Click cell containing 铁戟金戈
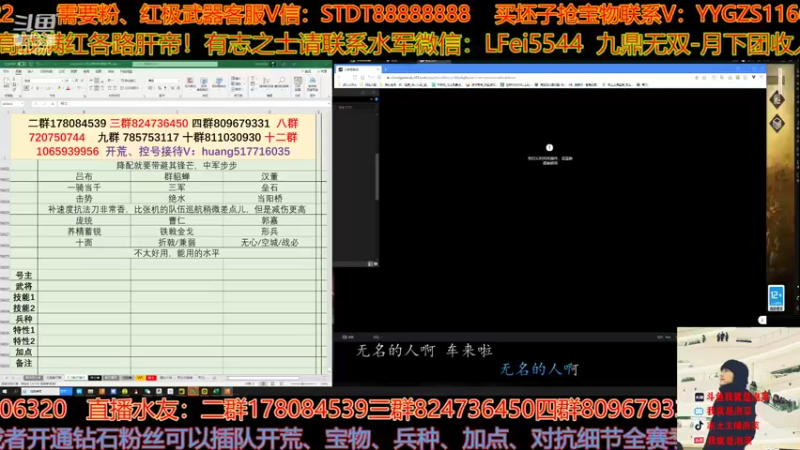Screen dimensions: 800x450 coord(177,231)
